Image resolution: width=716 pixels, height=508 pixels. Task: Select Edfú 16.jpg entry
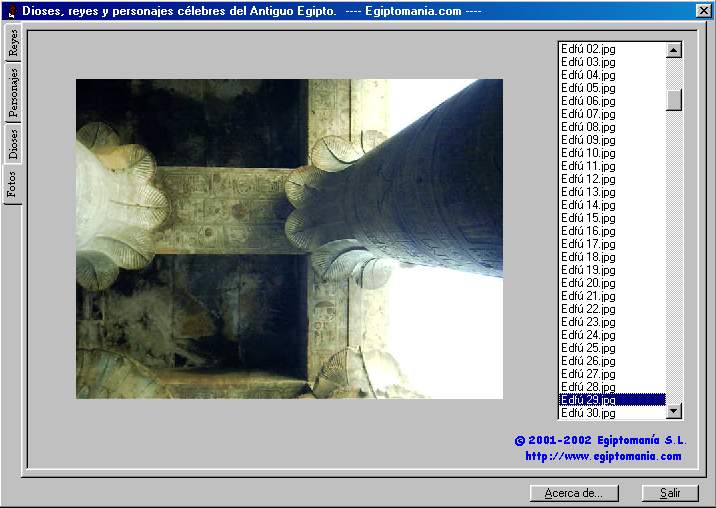point(612,231)
